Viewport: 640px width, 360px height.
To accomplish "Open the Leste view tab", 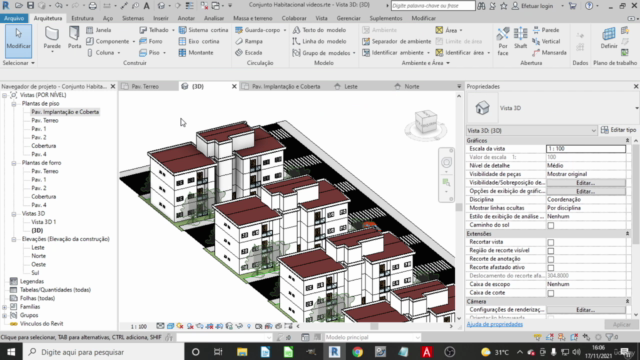I will (351, 87).
